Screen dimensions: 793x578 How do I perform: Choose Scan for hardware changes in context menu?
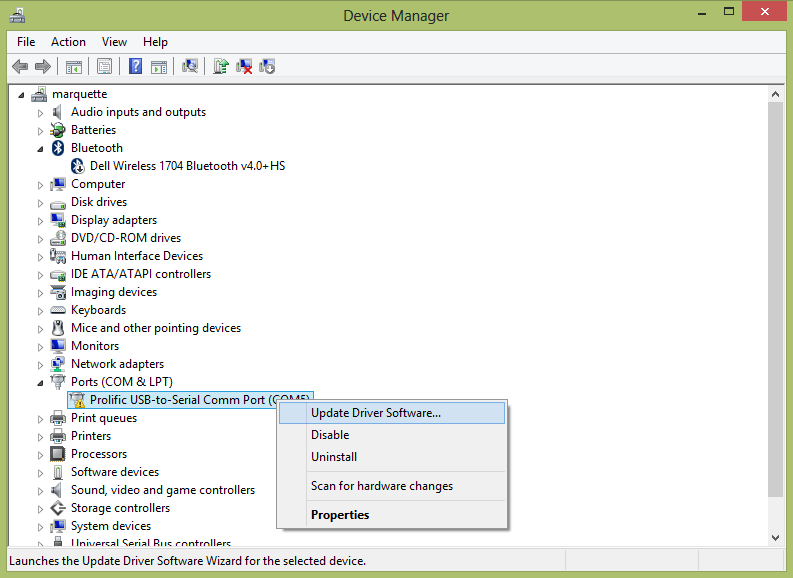point(392,486)
